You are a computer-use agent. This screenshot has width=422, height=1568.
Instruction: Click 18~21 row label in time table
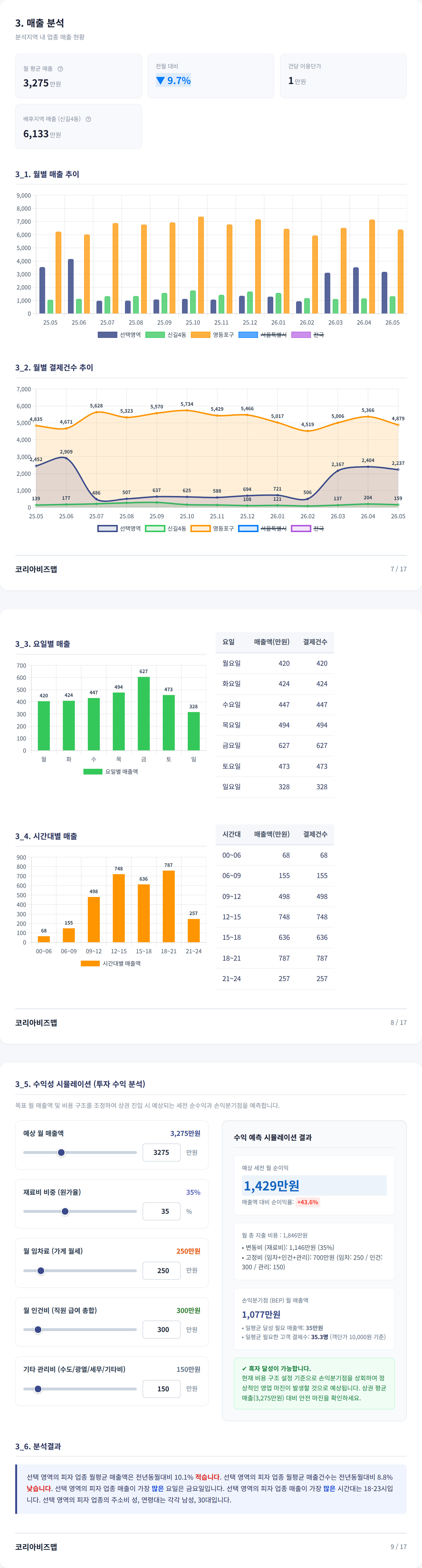[x=231, y=958]
